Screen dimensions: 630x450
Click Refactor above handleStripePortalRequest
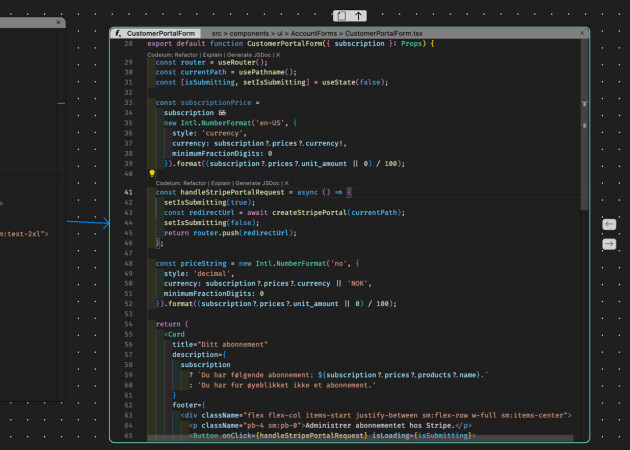[x=194, y=183]
